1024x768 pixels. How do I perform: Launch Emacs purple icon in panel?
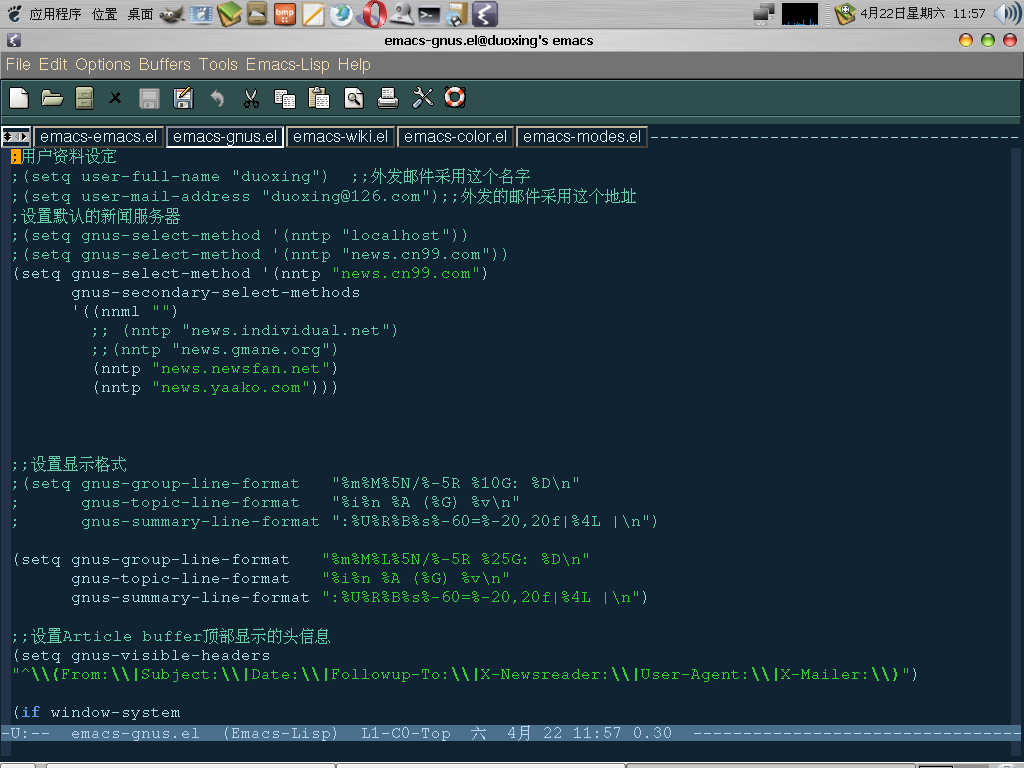(x=485, y=14)
